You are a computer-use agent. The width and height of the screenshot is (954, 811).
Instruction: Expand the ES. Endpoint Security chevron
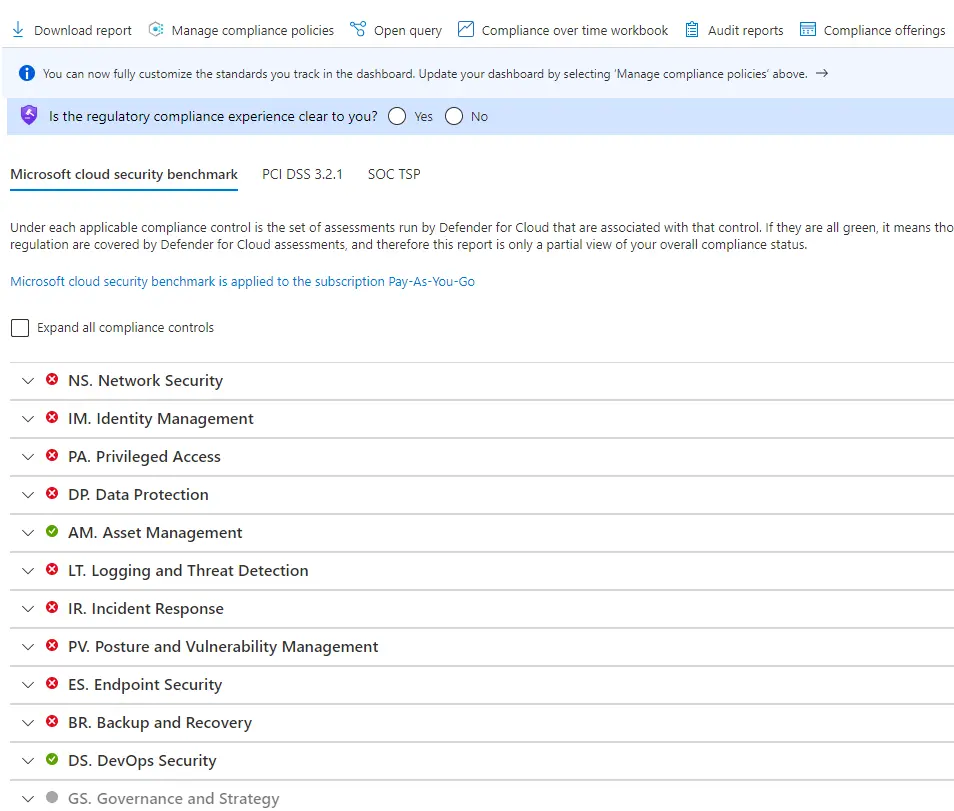(x=28, y=685)
